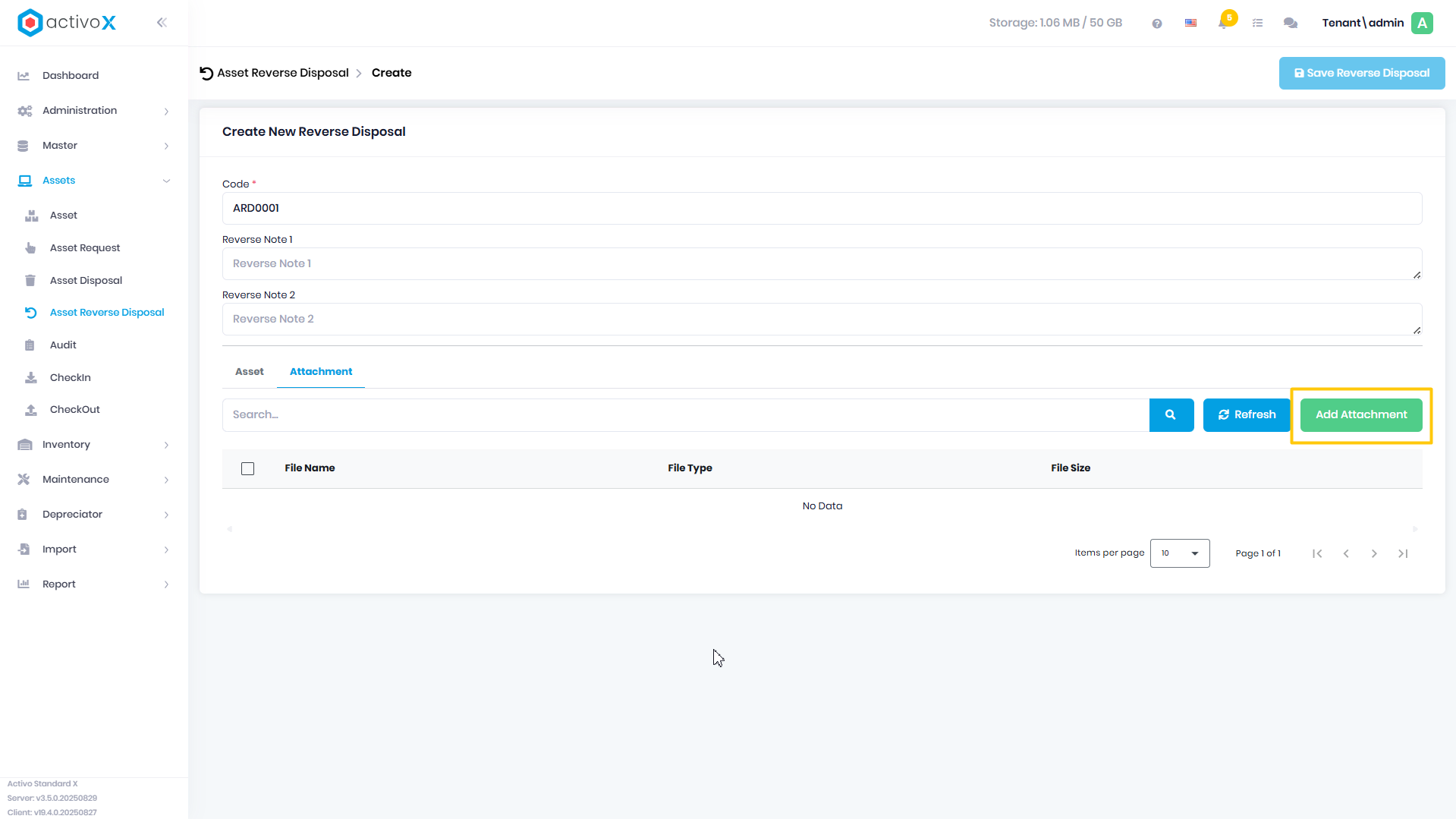The image size is (1456, 819).
Task: Click the Administration gears icon
Action: tap(24, 111)
